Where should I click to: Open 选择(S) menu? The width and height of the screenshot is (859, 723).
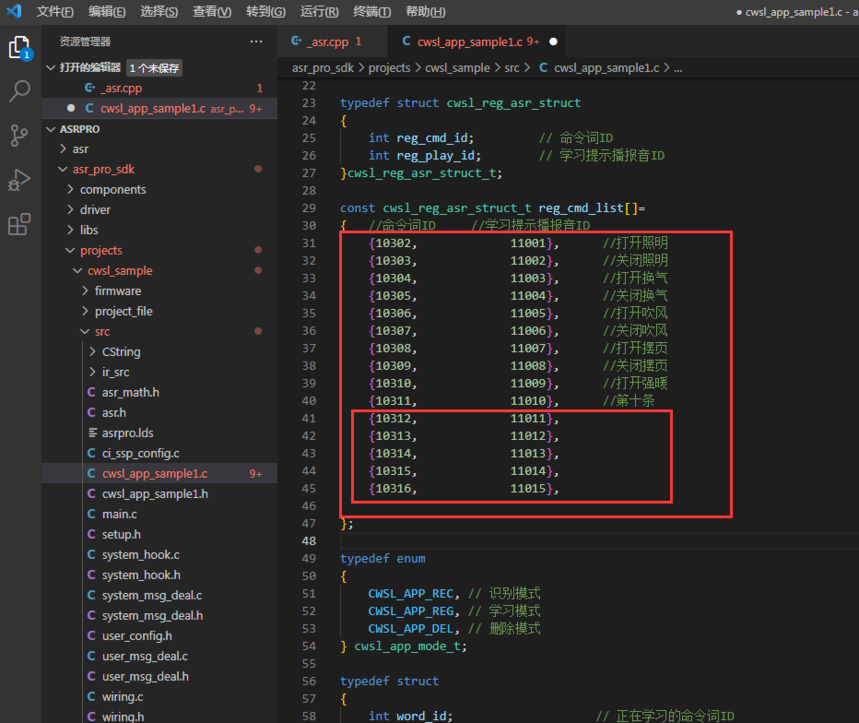(159, 12)
